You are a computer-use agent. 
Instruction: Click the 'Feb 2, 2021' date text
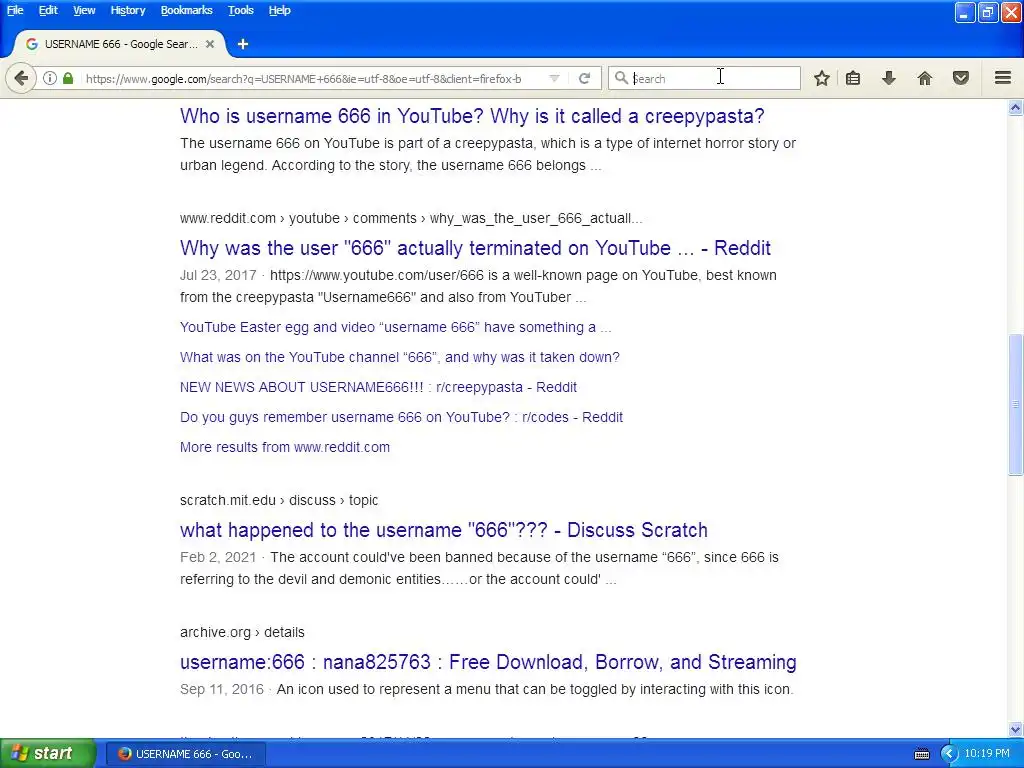click(218, 557)
